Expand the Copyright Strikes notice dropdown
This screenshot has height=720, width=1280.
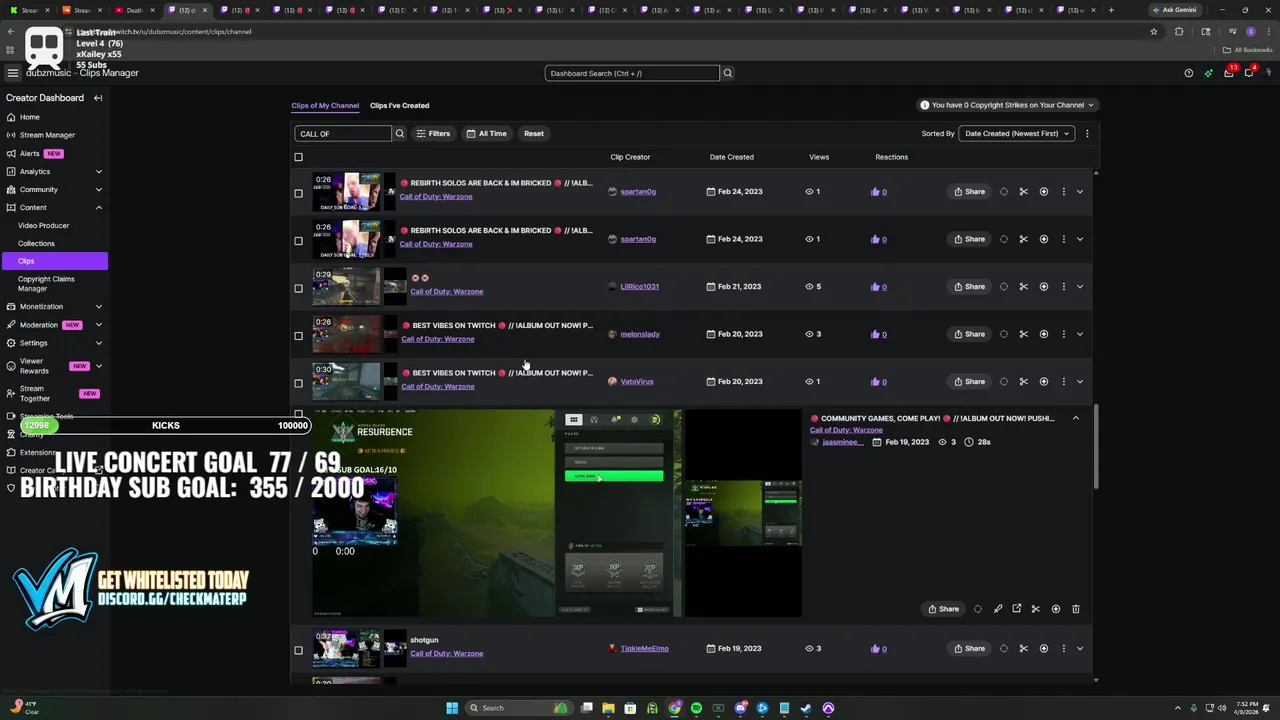click(x=1008, y=105)
